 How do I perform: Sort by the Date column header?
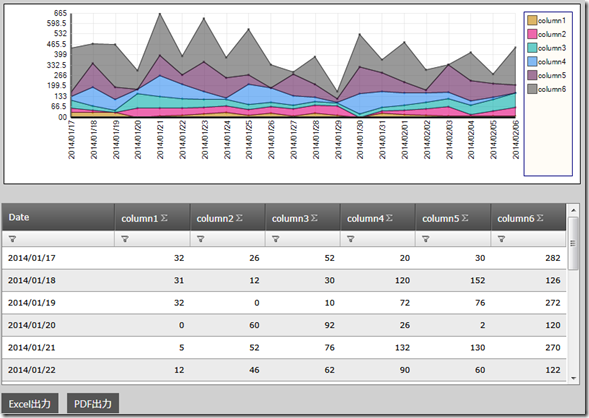point(58,217)
